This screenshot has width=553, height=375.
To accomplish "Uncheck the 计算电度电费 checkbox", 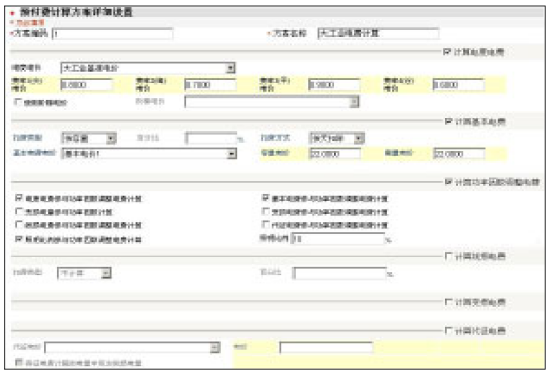I will [x=447, y=52].
